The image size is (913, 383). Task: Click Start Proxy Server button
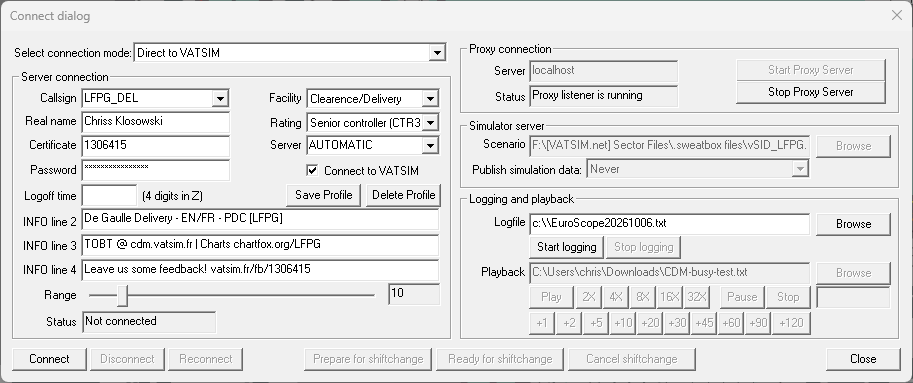(811, 70)
